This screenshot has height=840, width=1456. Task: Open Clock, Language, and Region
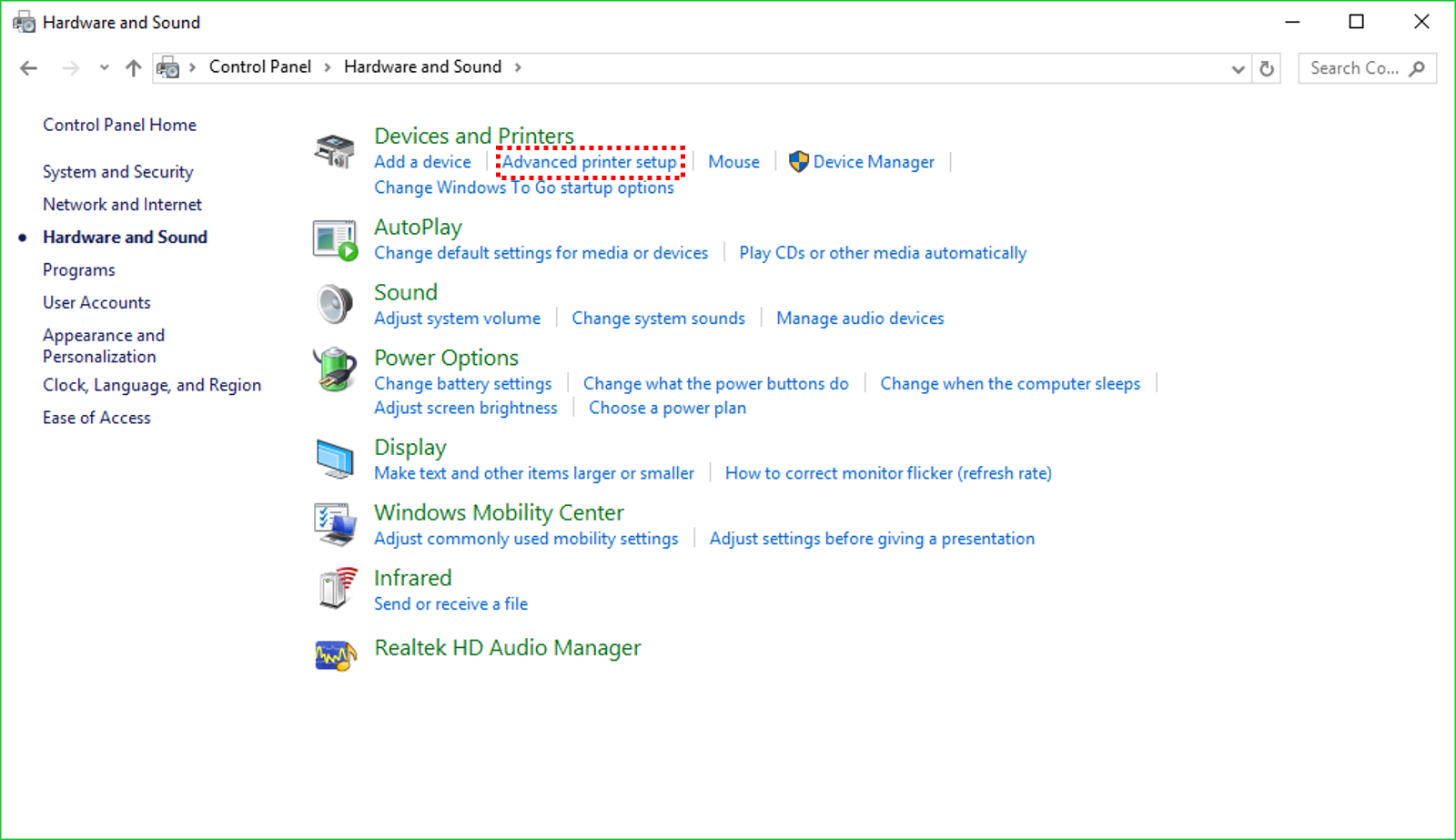[152, 385]
